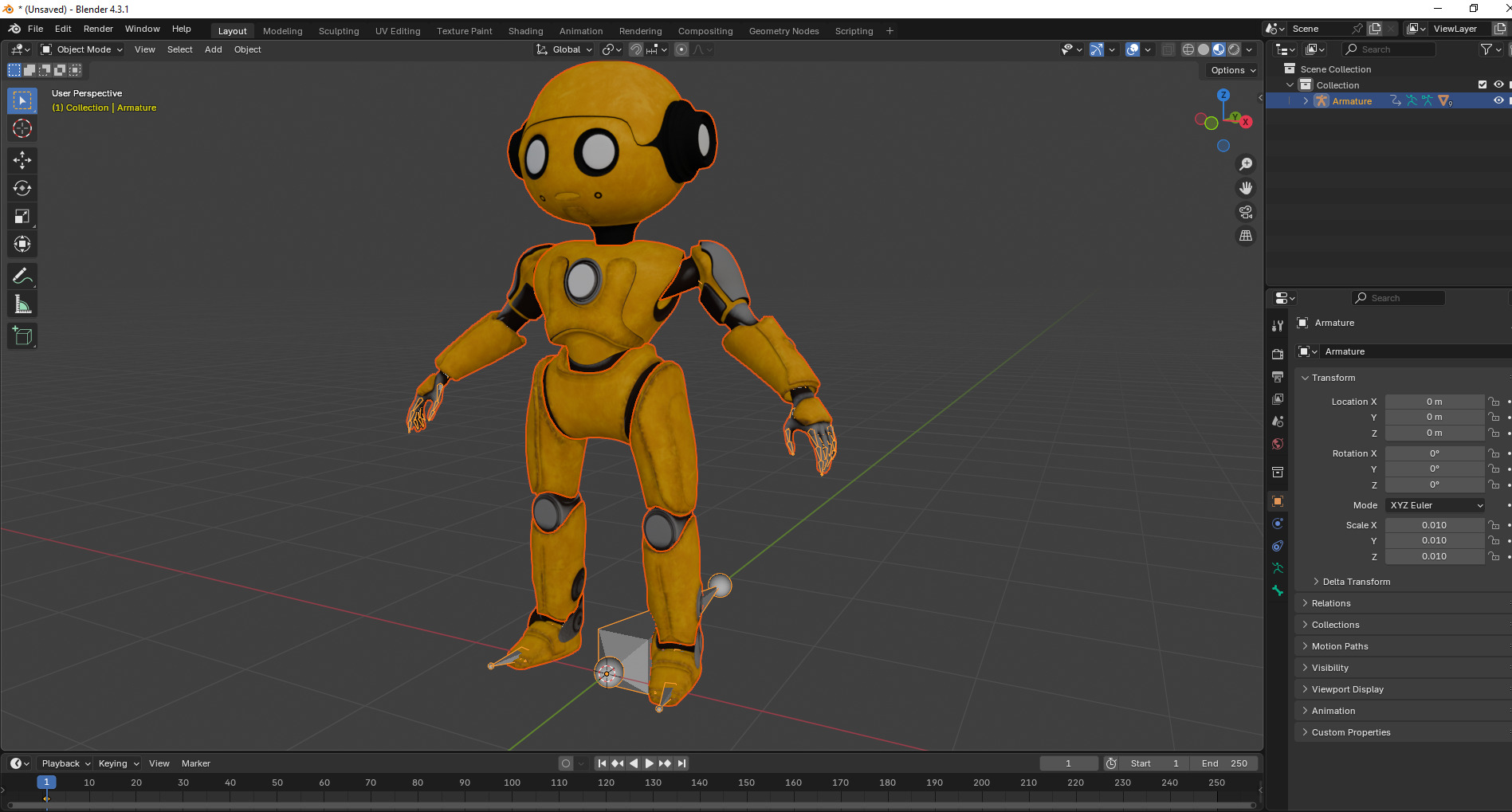The width and height of the screenshot is (1512, 812).
Task: Open Object Mode dropdown
Action: (x=82, y=49)
